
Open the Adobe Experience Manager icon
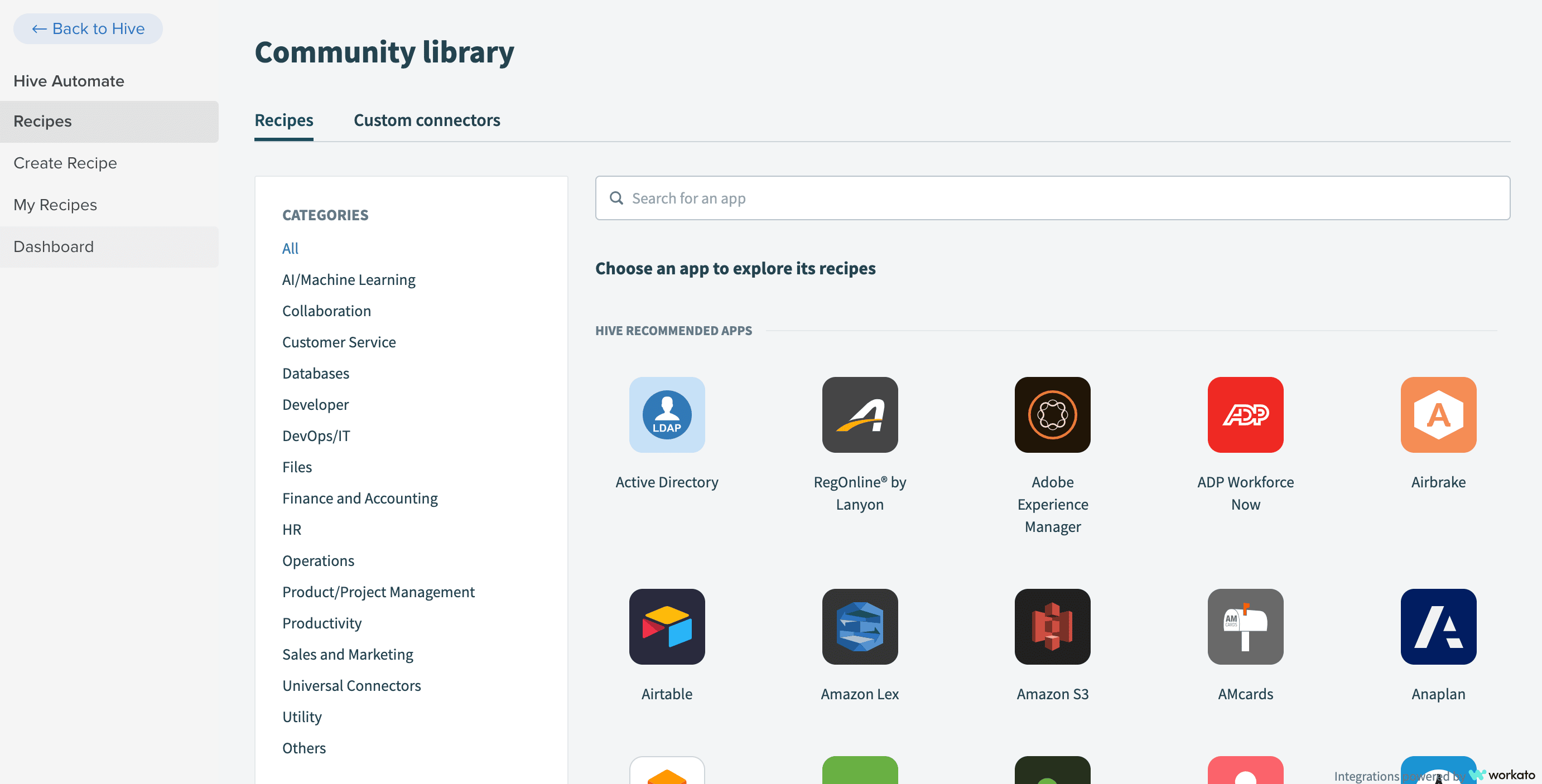[x=1052, y=414]
